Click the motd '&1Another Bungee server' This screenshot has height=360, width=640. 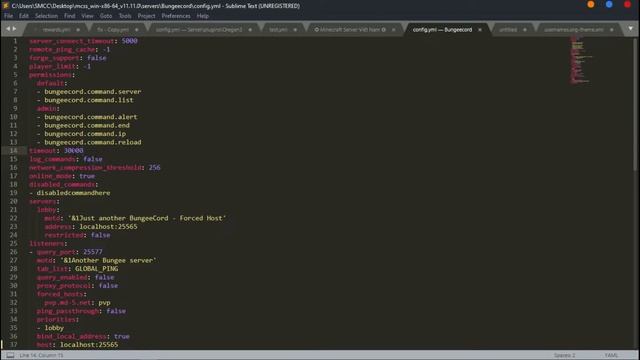tap(108, 260)
